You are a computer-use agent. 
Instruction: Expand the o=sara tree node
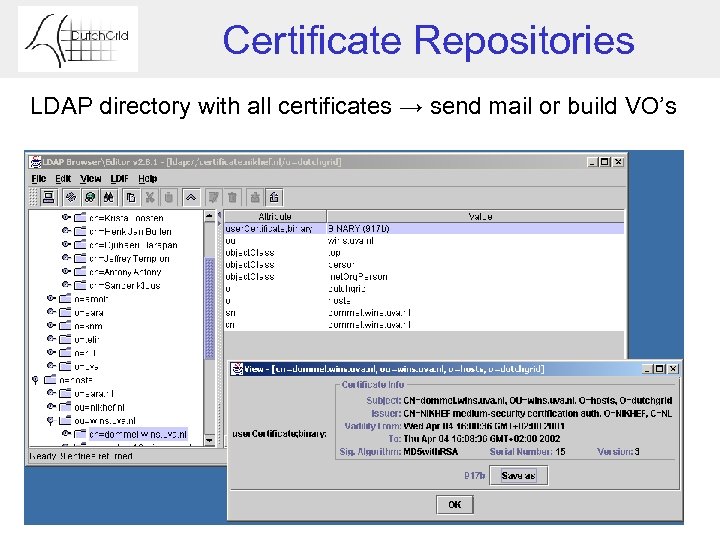(x=51, y=312)
